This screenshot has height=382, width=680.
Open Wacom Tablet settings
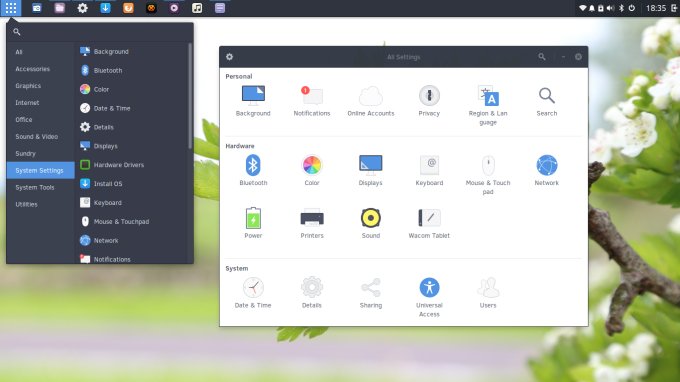tap(429, 223)
